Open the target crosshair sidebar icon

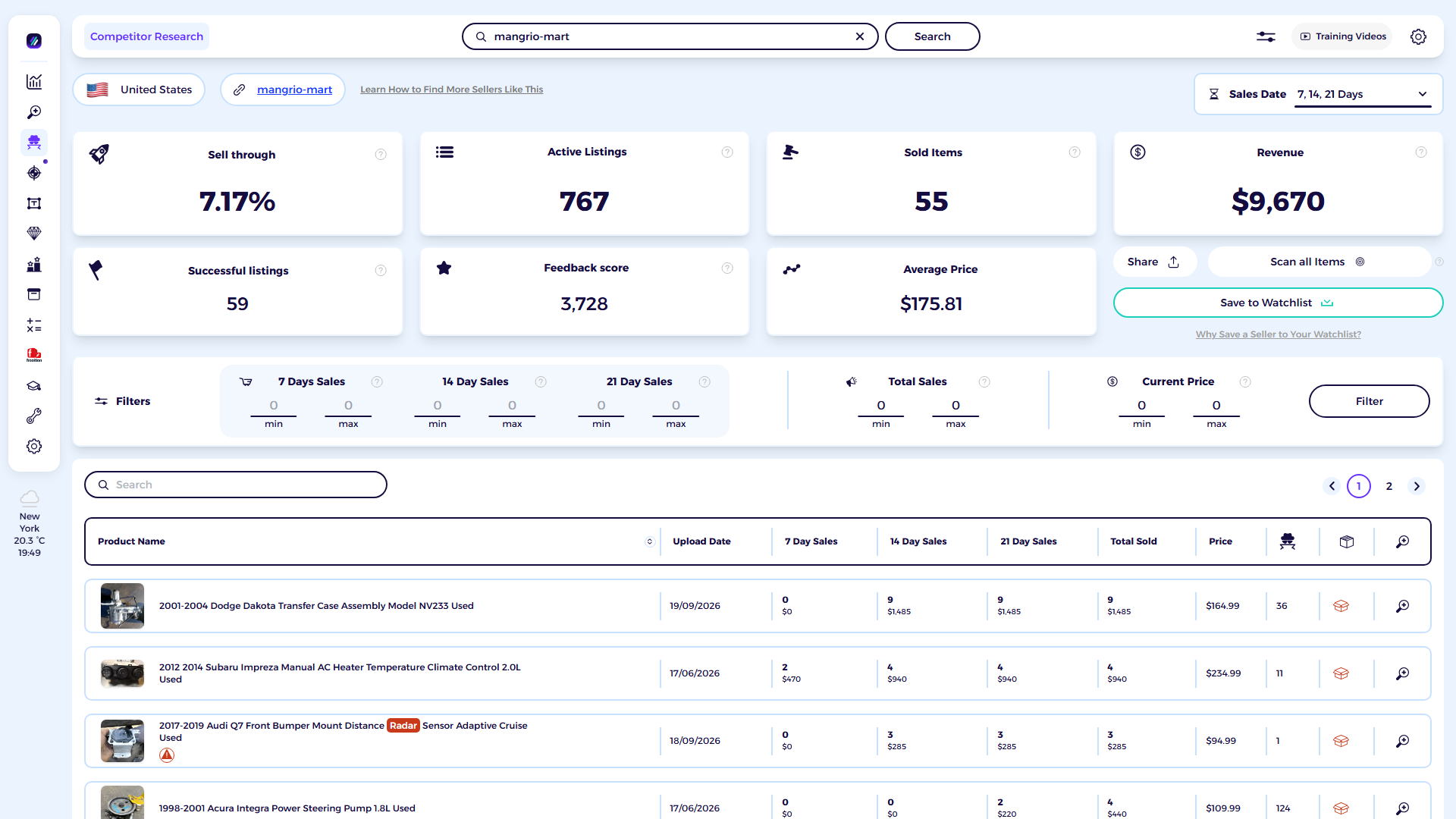[x=34, y=173]
